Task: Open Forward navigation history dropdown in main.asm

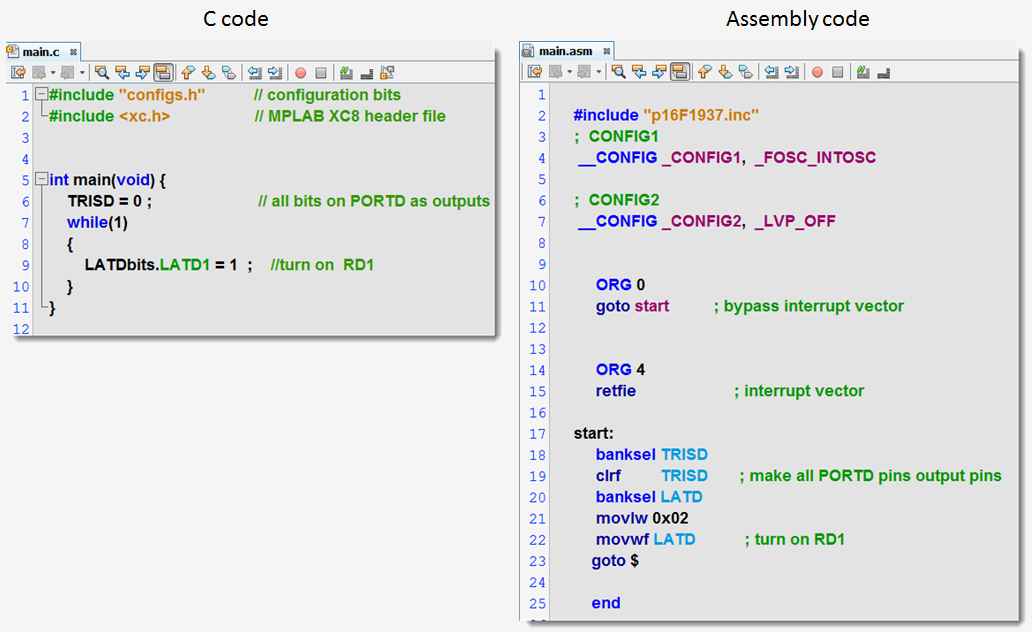Action: 598,71
